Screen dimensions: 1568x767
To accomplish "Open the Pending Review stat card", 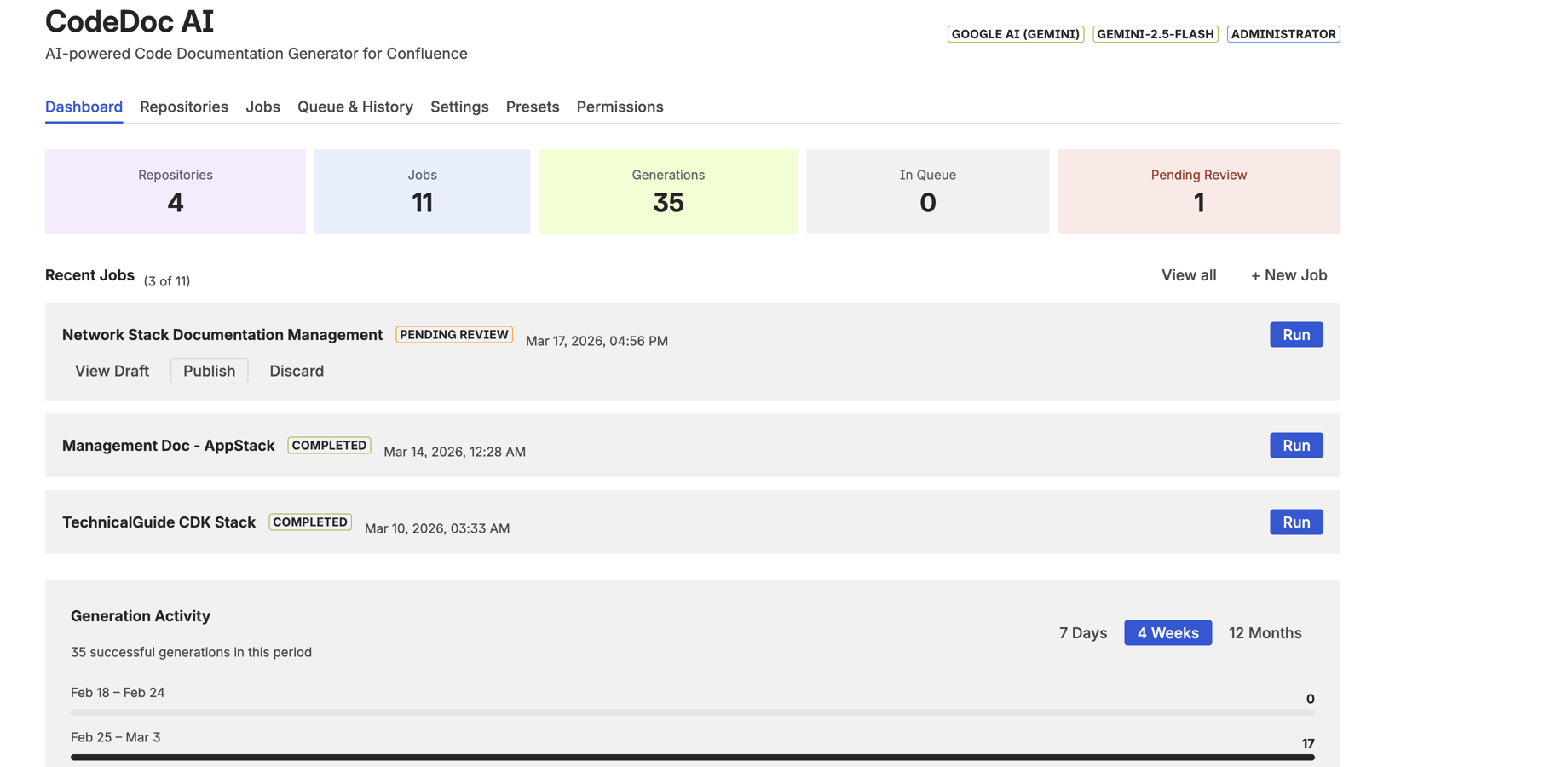I will tap(1198, 191).
